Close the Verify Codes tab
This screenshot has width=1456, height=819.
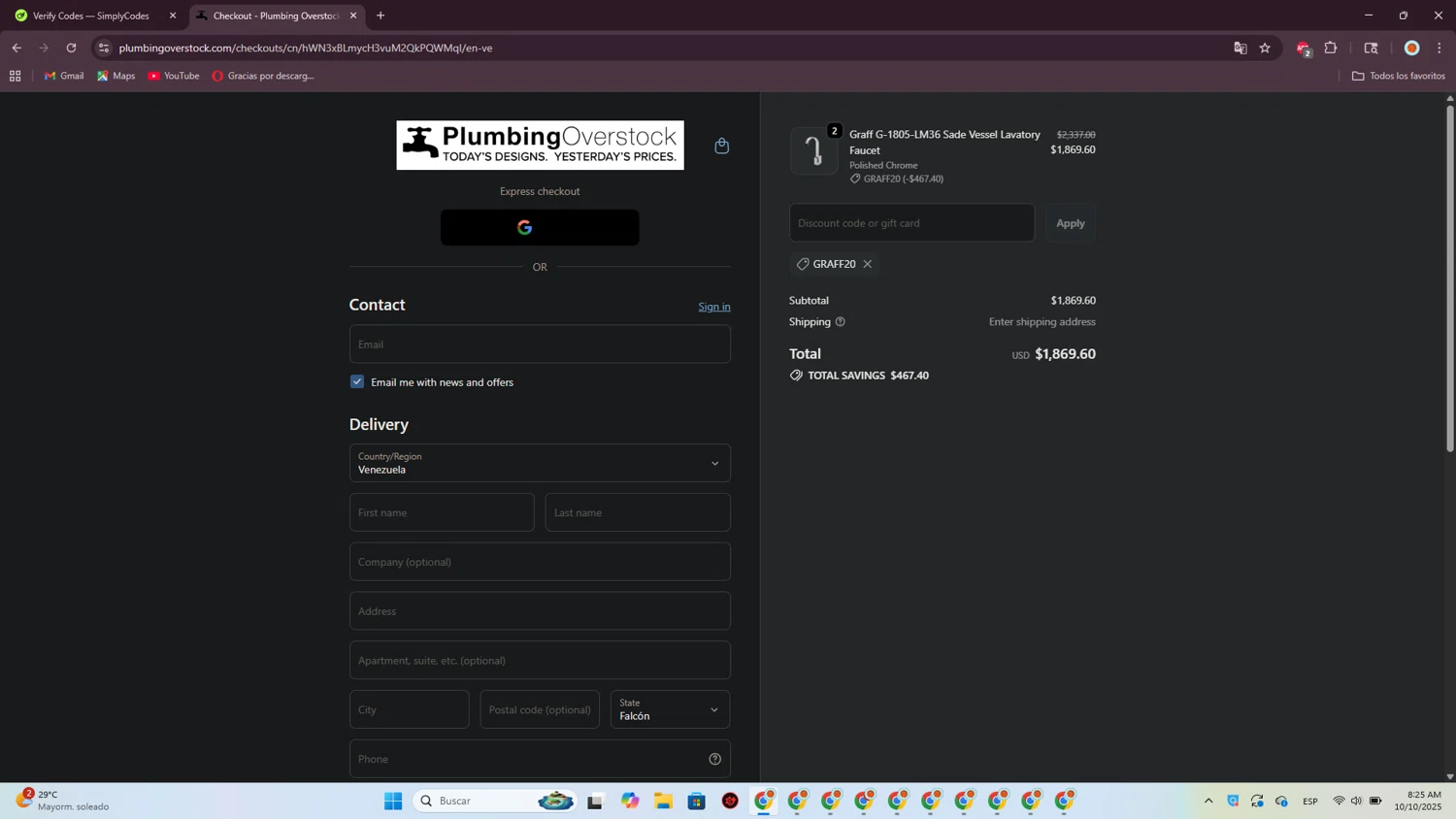pyautogui.click(x=173, y=16)
